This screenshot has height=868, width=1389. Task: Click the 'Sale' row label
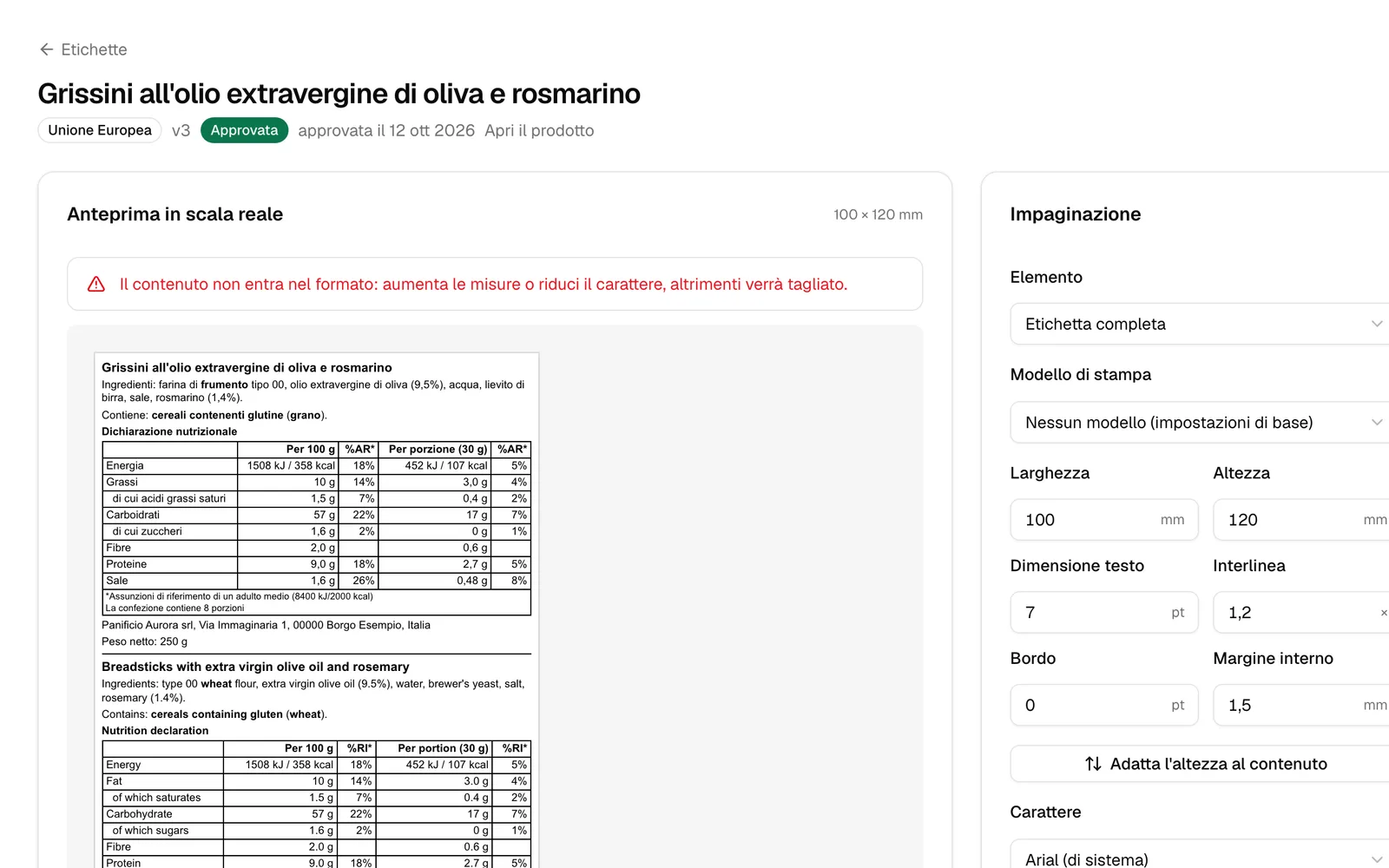point(117,581)
